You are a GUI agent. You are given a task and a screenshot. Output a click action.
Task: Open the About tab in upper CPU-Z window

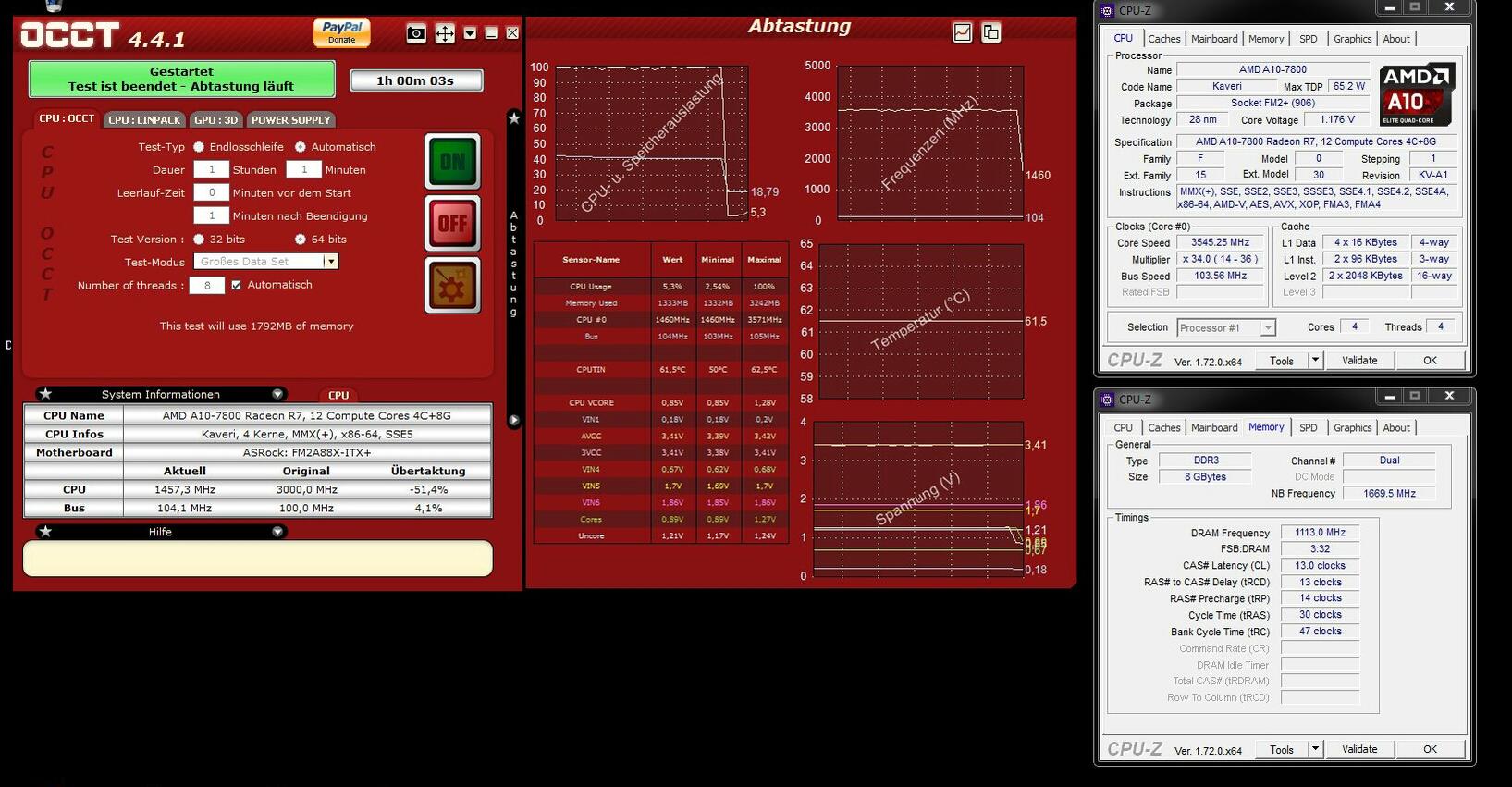(1396, 39)
